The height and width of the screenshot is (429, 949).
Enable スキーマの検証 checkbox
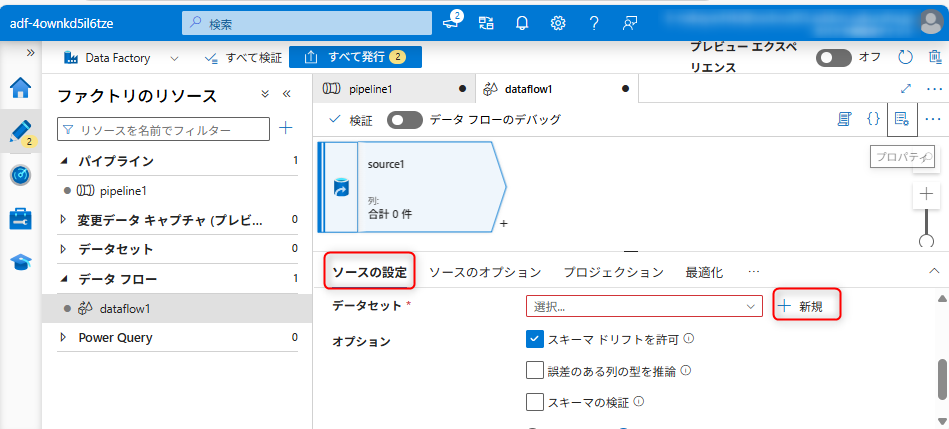(534, 402)
